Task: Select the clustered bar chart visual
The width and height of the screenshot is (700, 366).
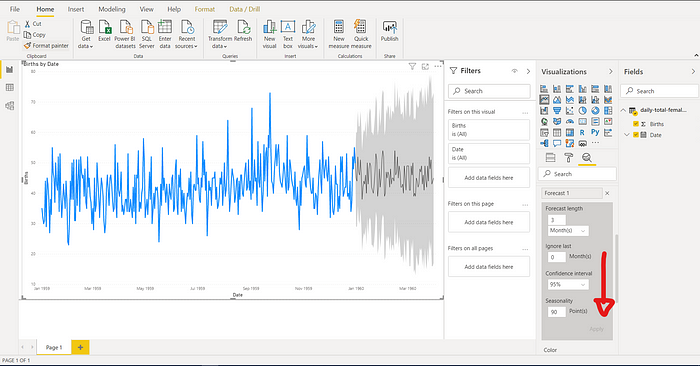Action: pos(570,89)
